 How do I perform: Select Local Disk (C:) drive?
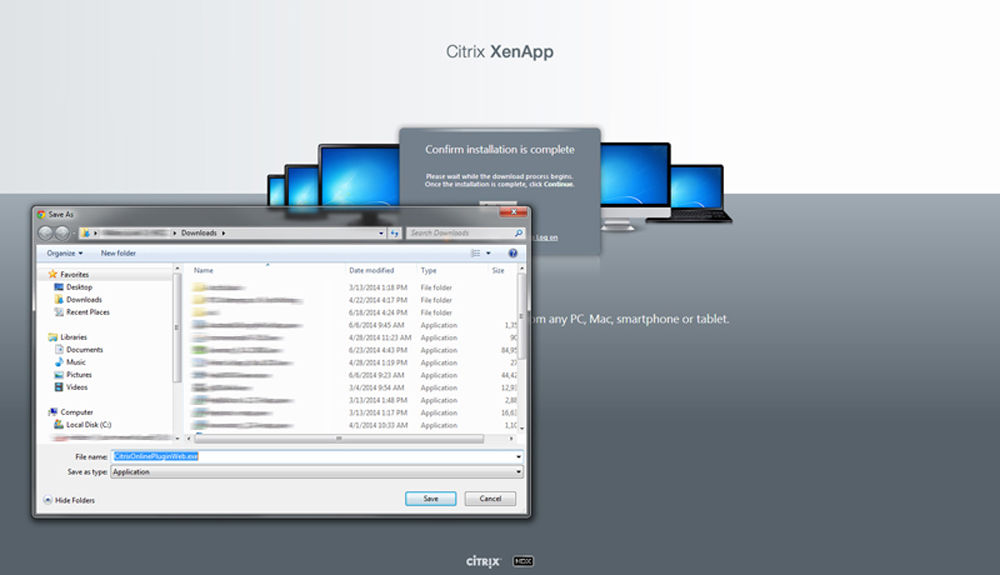(x=88, y=424)
